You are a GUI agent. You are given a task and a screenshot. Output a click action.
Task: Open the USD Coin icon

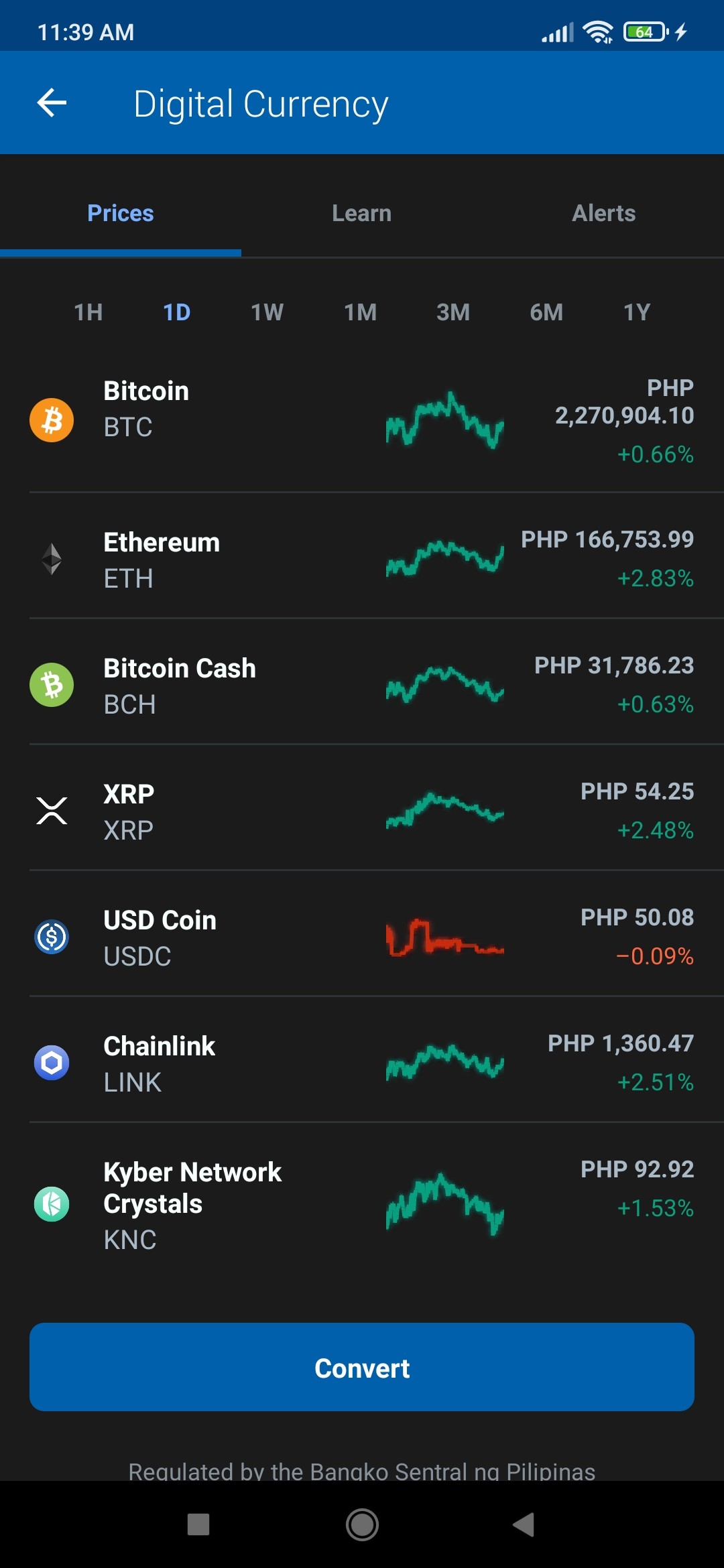tap(52, 937)
